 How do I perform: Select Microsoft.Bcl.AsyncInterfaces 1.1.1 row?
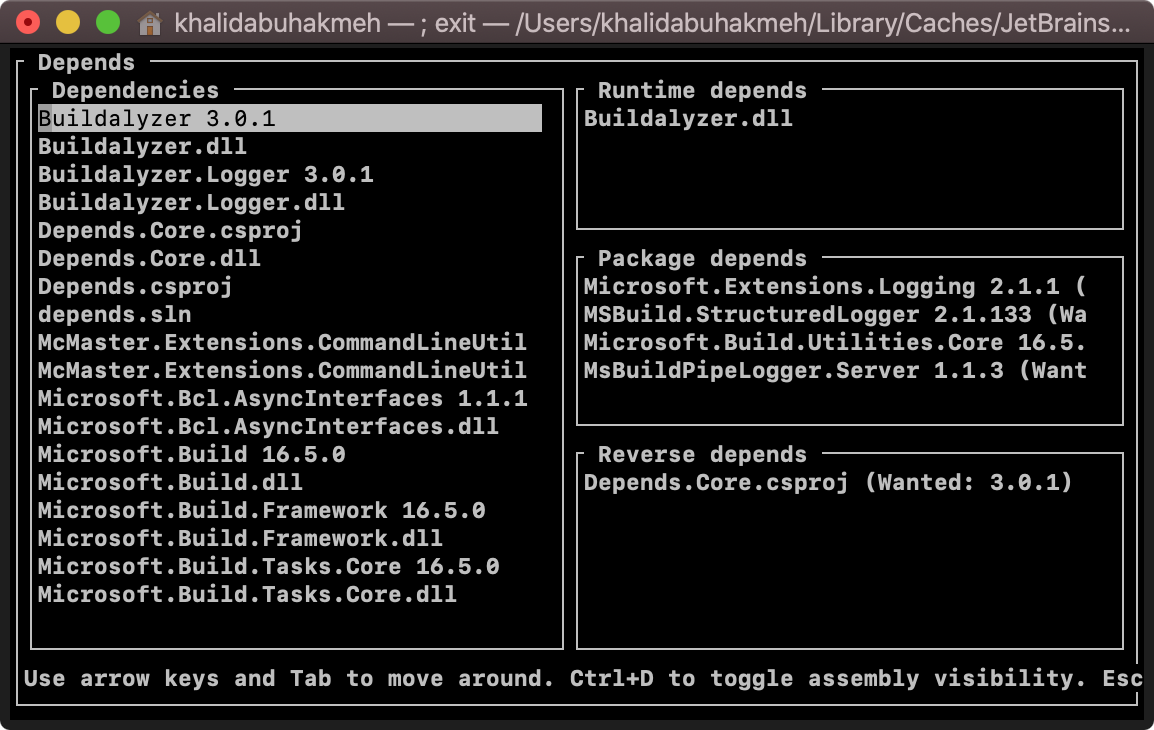[283, 398]
